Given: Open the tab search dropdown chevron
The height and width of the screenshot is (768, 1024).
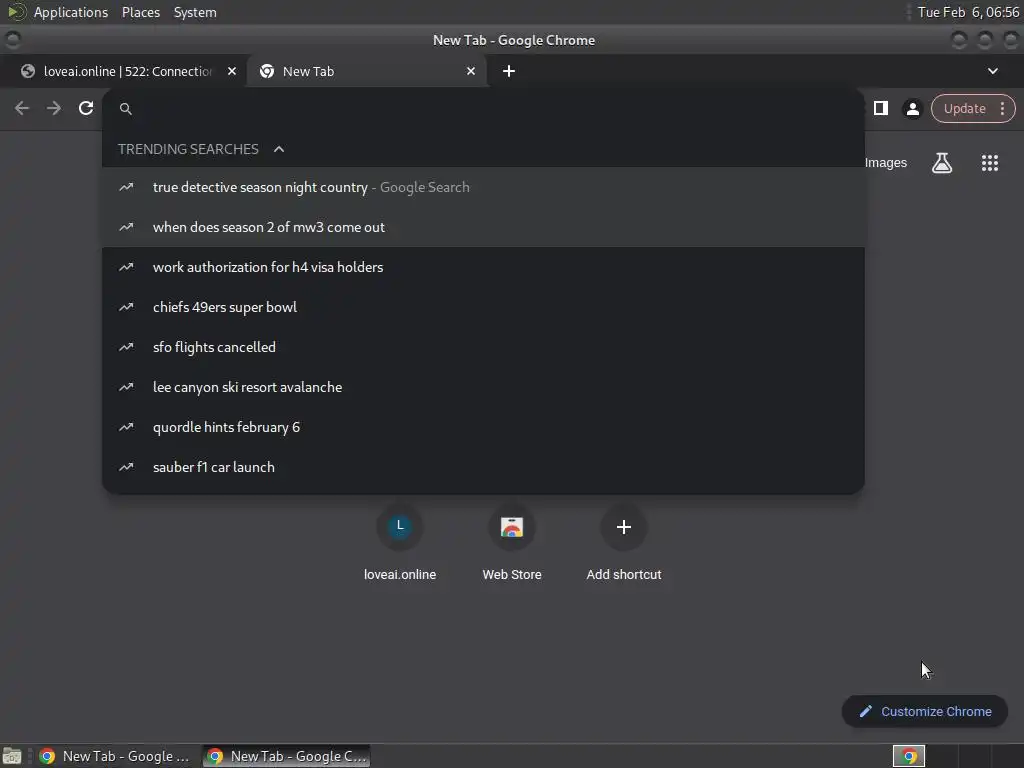Looking at the screenshot, I should tap(993, 71).
